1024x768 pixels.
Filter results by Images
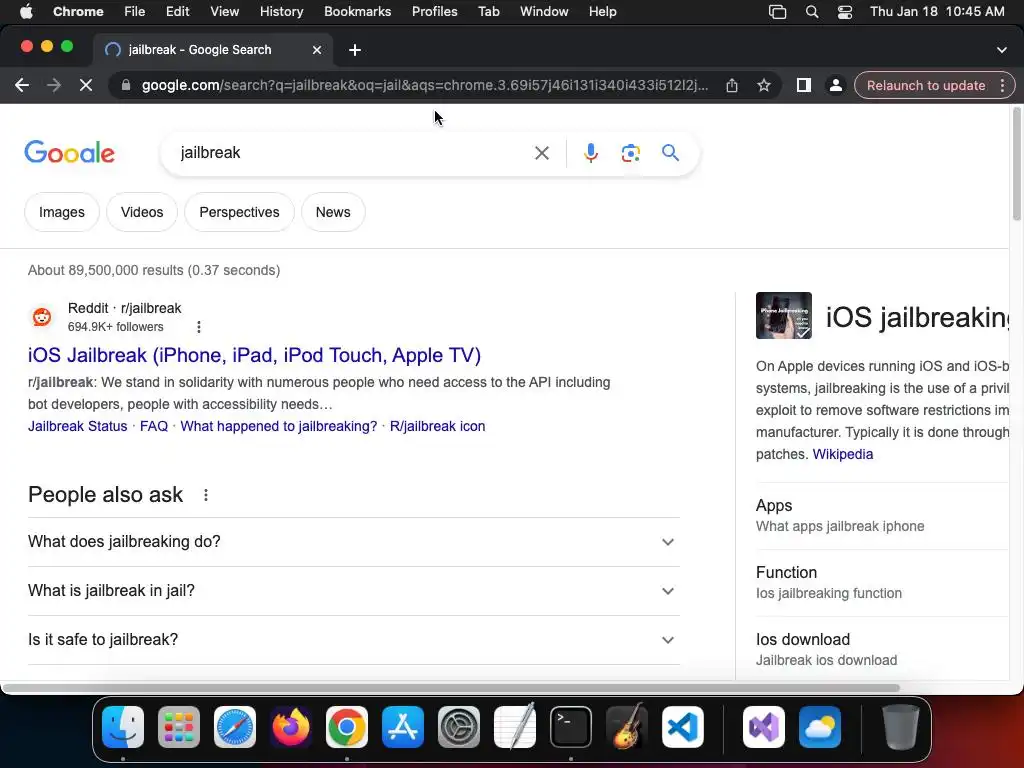click(x=62, y=212)
